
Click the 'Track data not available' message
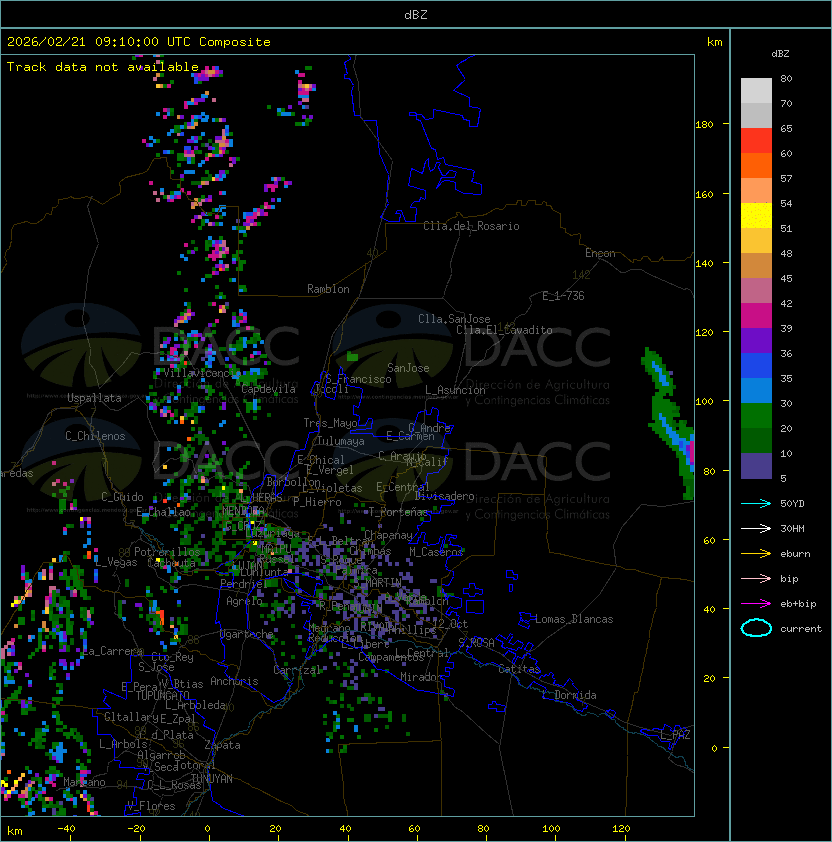coord(103,67)
